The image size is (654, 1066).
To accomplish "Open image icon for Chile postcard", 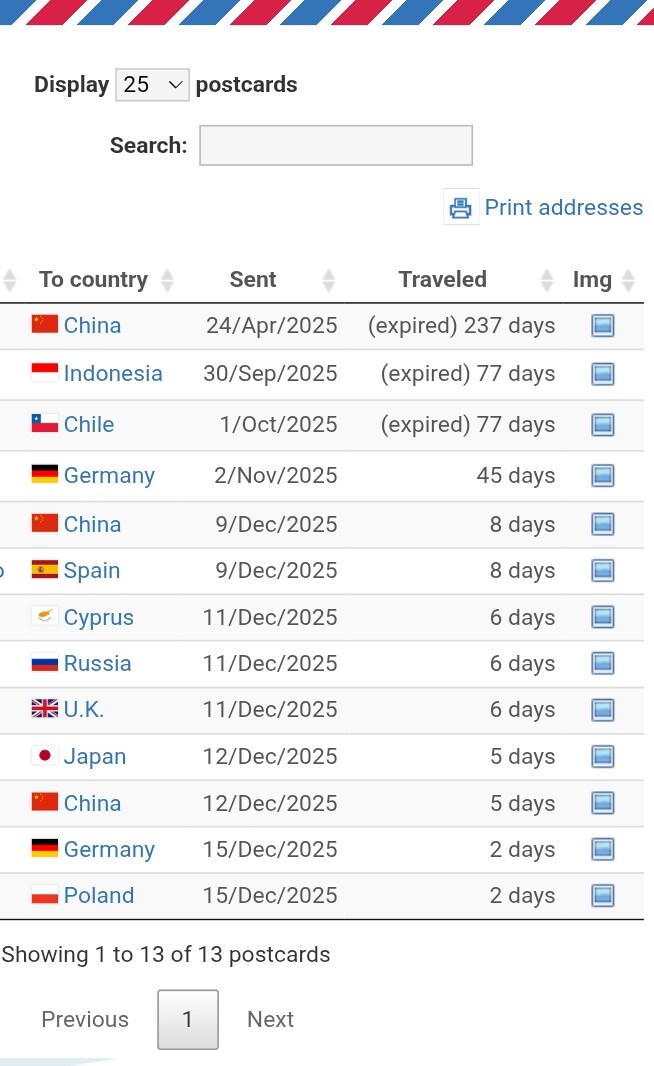I will [x=602, y=425].
